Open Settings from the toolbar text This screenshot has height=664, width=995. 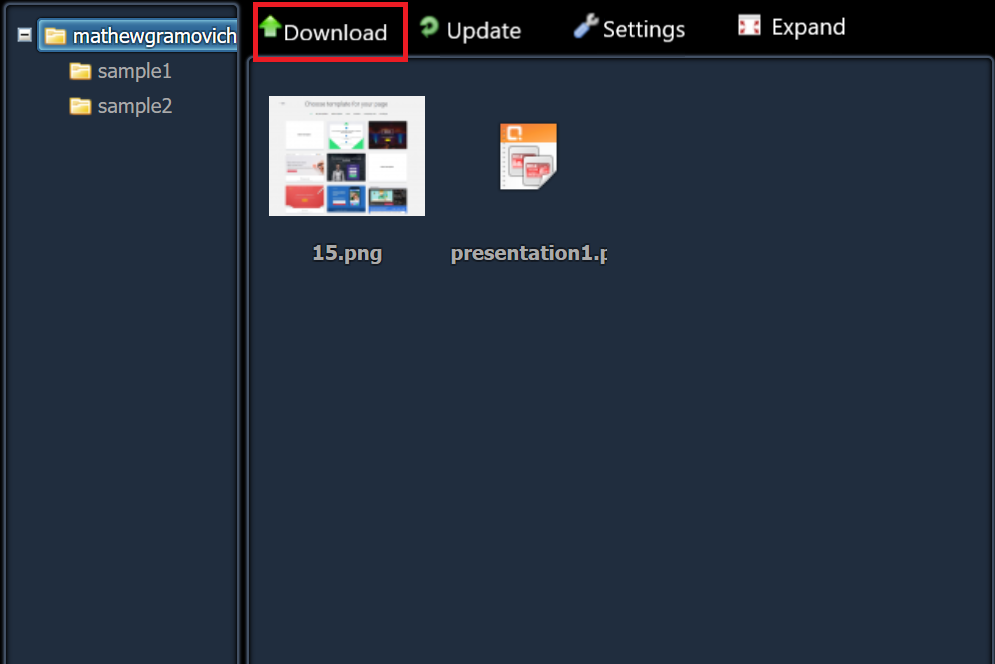click(x=643, y=29)
